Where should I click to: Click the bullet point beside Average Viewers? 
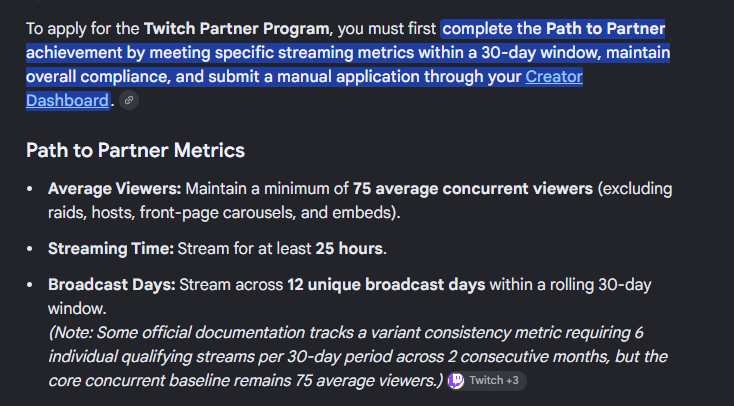[30, 189]
